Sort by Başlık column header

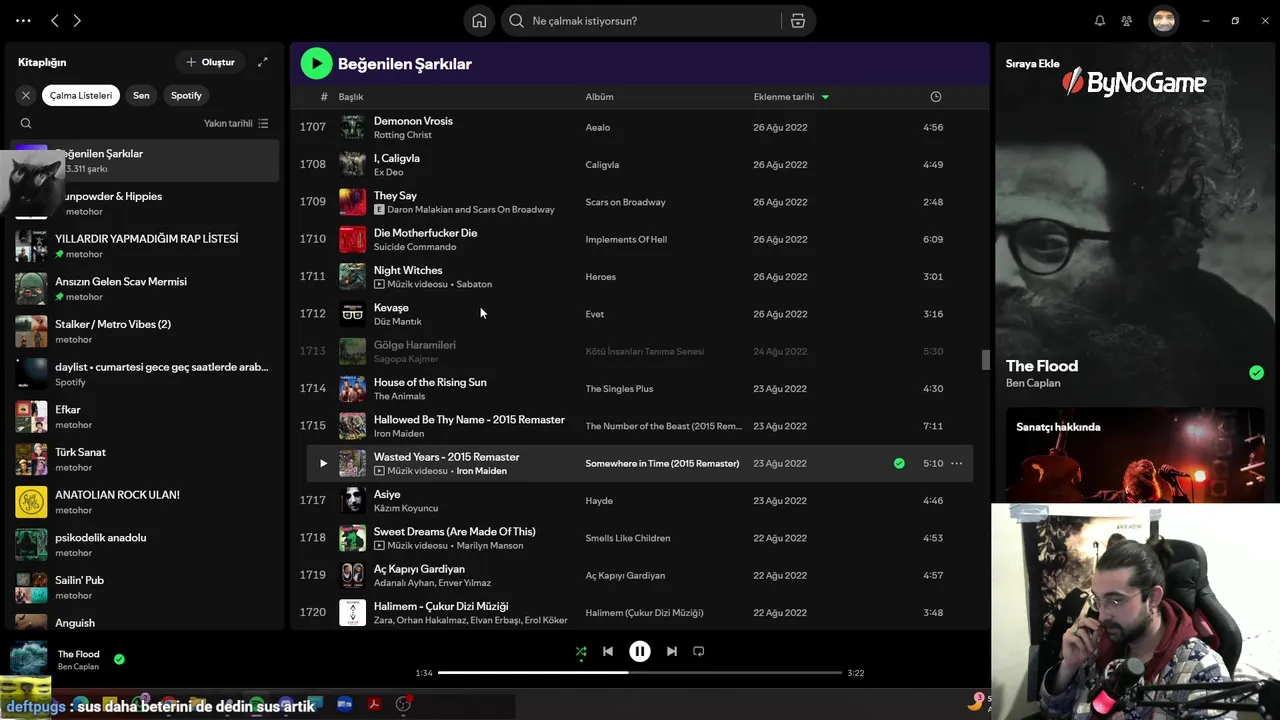[x=351, y=97]
